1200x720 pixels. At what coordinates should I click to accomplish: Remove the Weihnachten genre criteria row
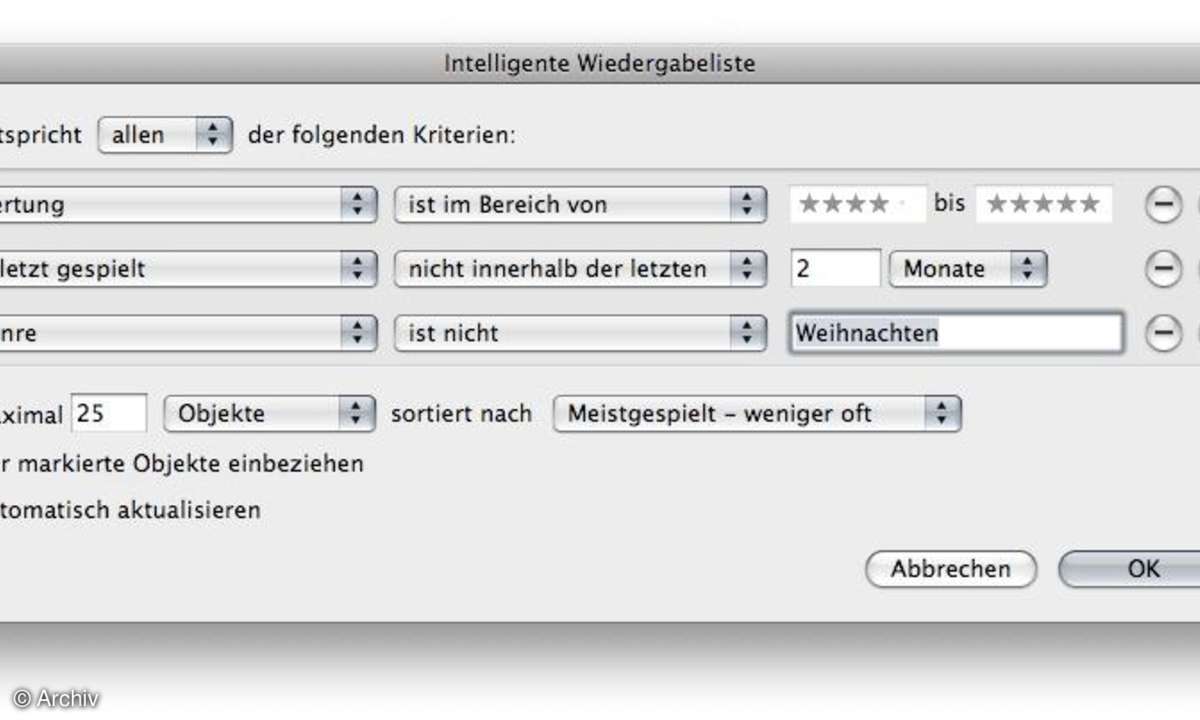point(1162,333)
